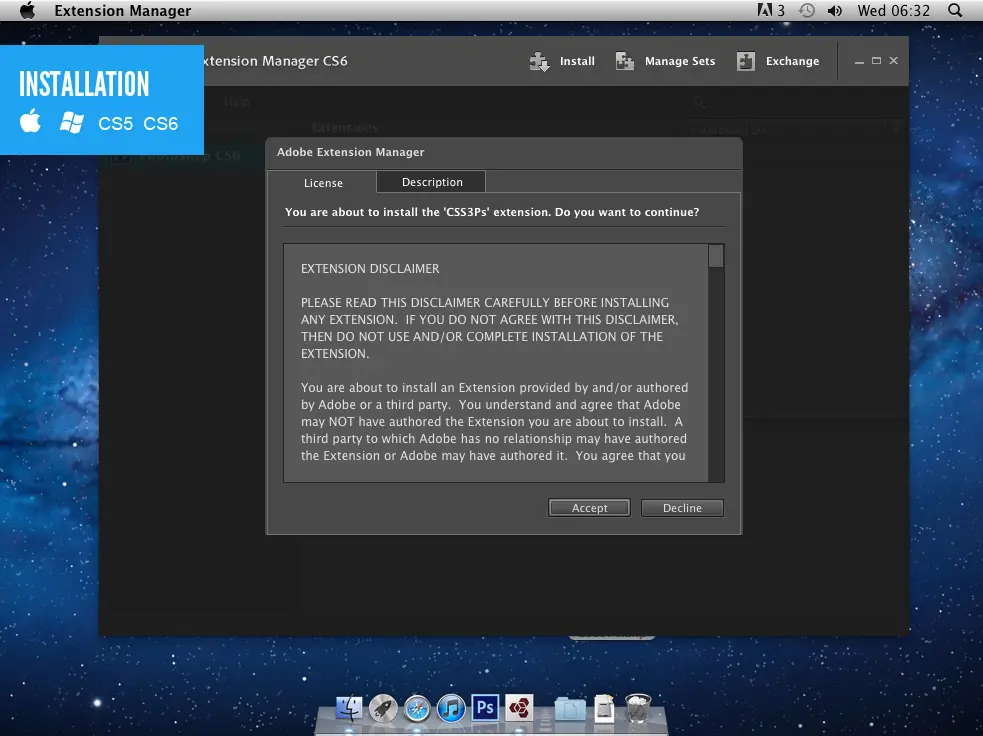Open the Apple menu
The width and height of the screenshot is (983, 736).
27,11
